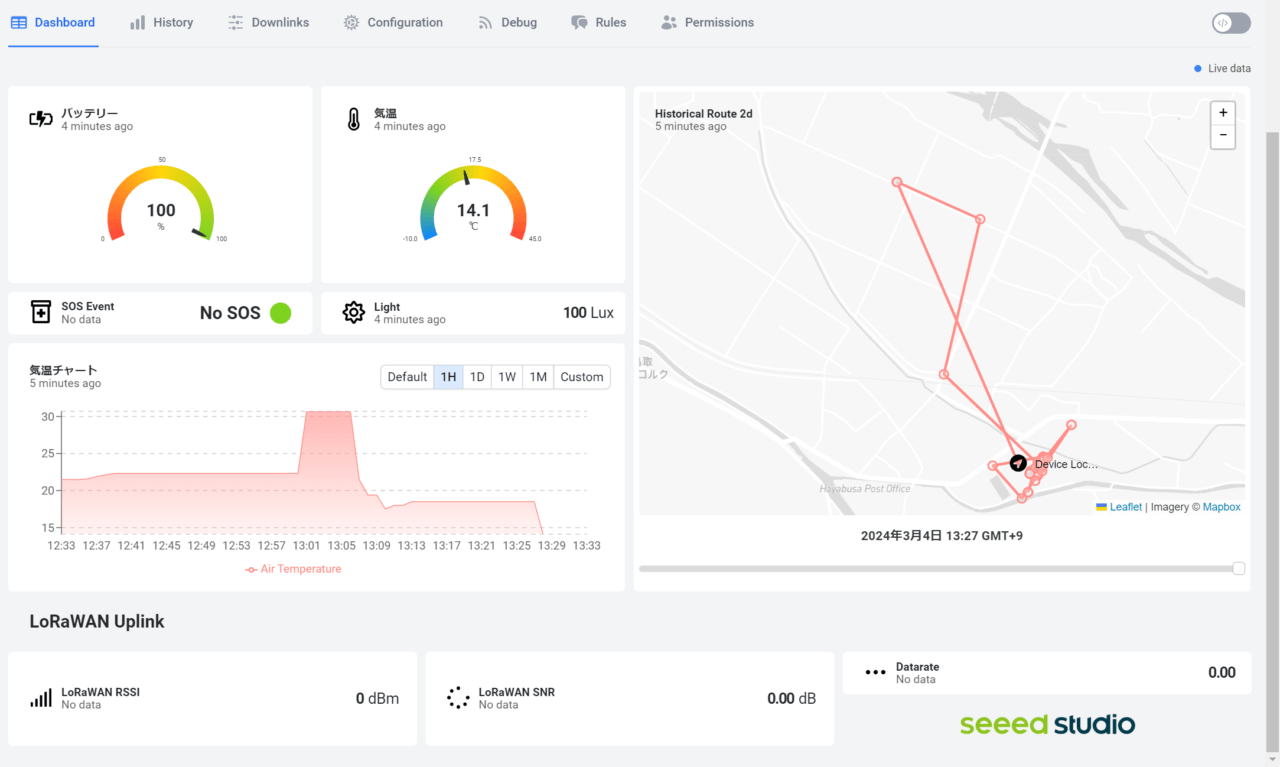Open the Leaflet attribution link
1280x767 pixels.
[1125, 507]
